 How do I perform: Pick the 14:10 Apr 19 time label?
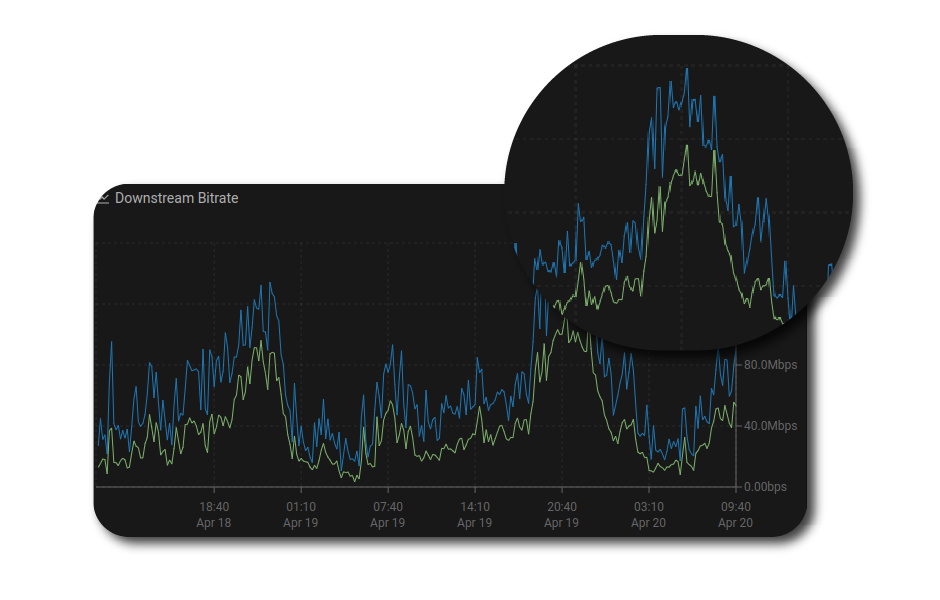pyautogui.click(x=474, y=514)
